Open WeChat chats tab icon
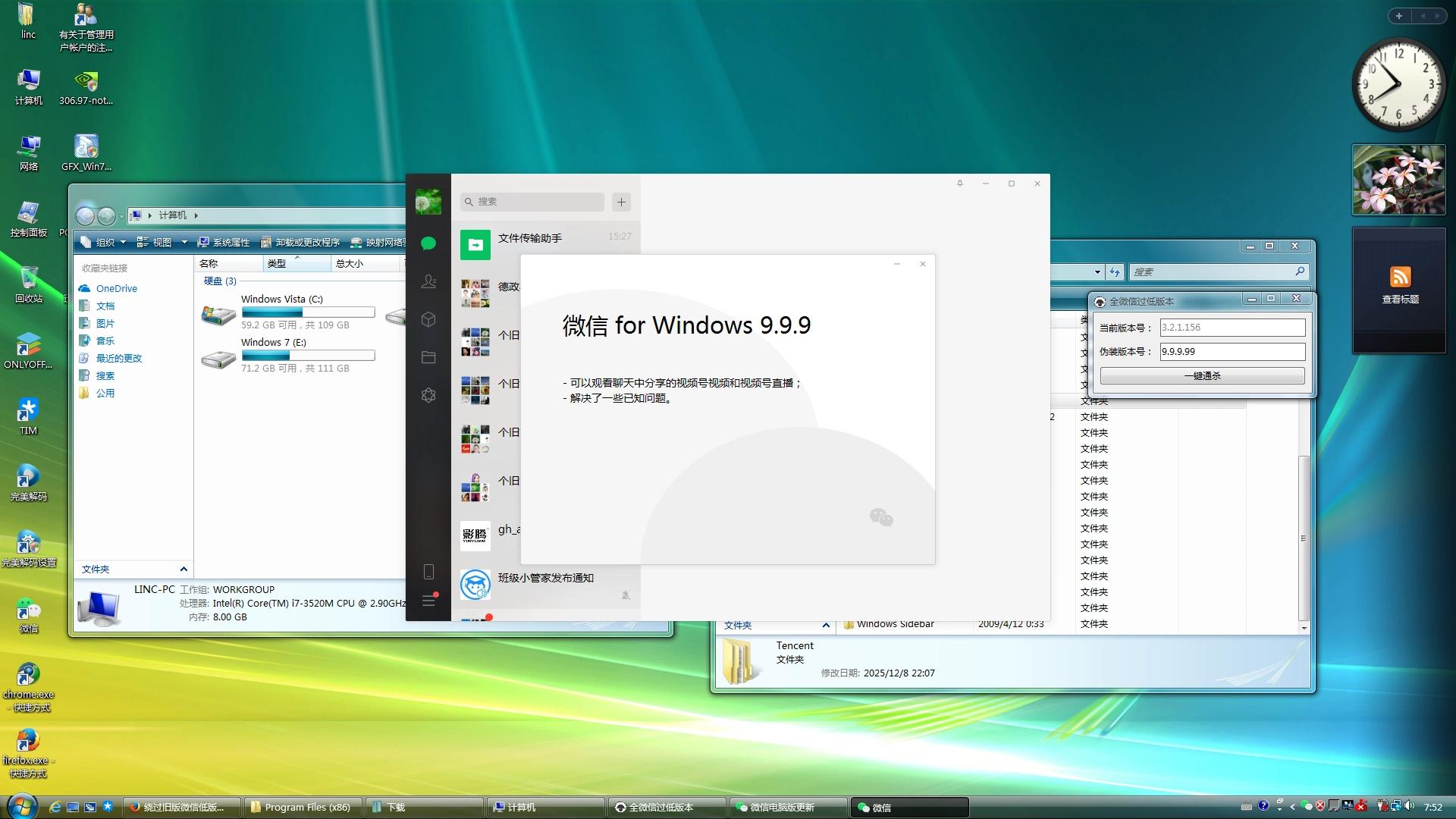Viewport: 1456px width, 819px height. click(428, 243)
